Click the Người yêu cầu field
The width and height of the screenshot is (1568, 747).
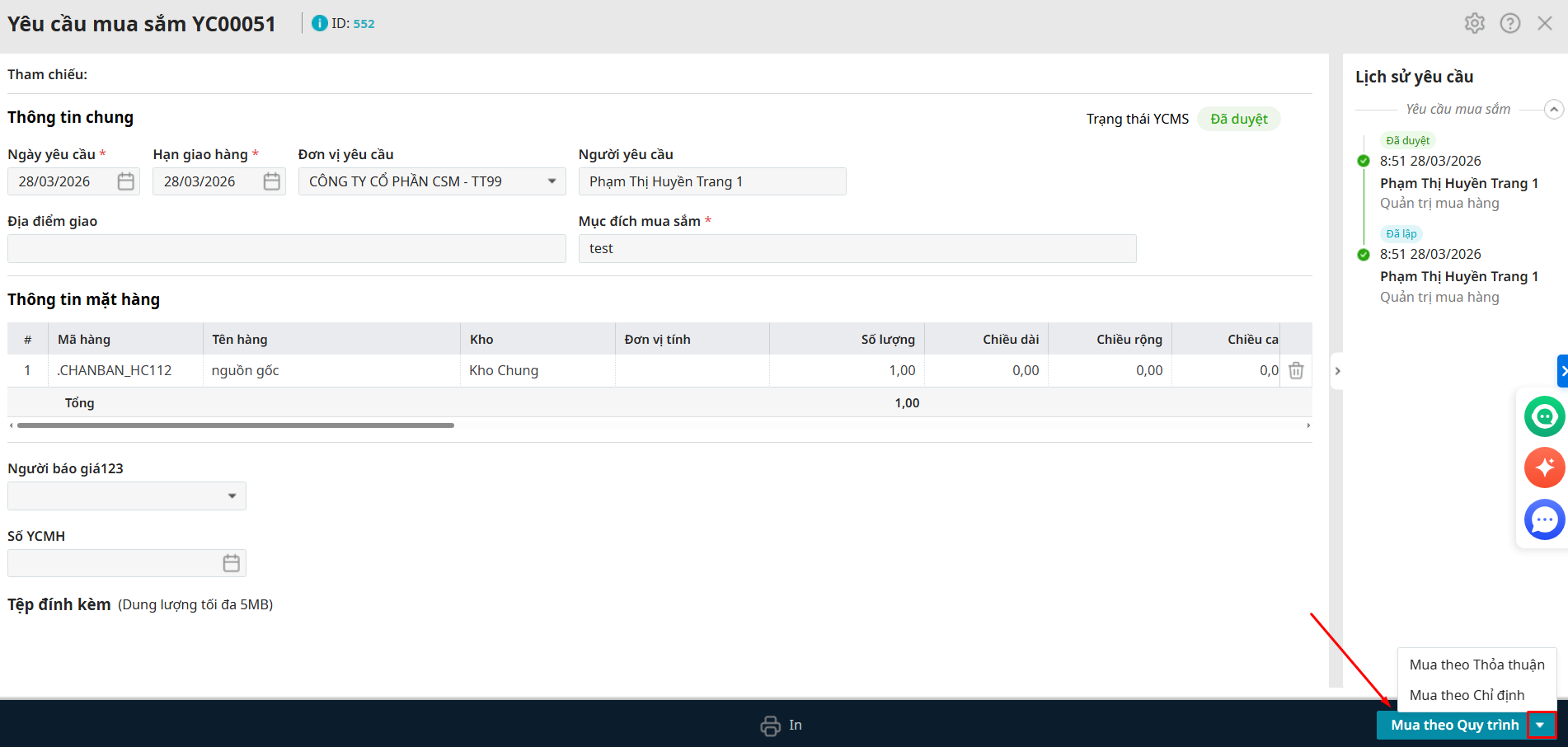click(x=712, y=181)
